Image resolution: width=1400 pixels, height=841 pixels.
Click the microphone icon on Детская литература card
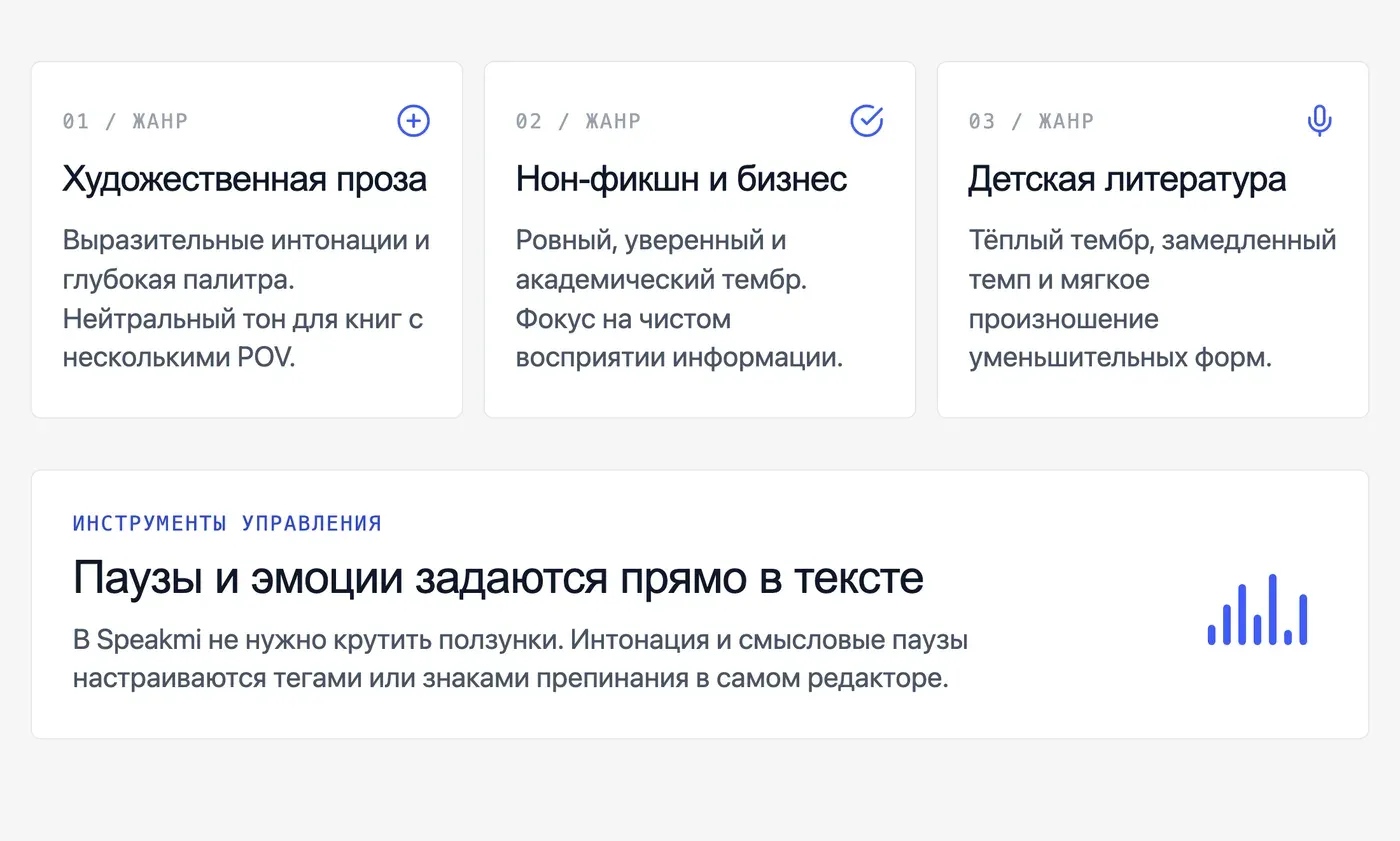point(1320,121)
